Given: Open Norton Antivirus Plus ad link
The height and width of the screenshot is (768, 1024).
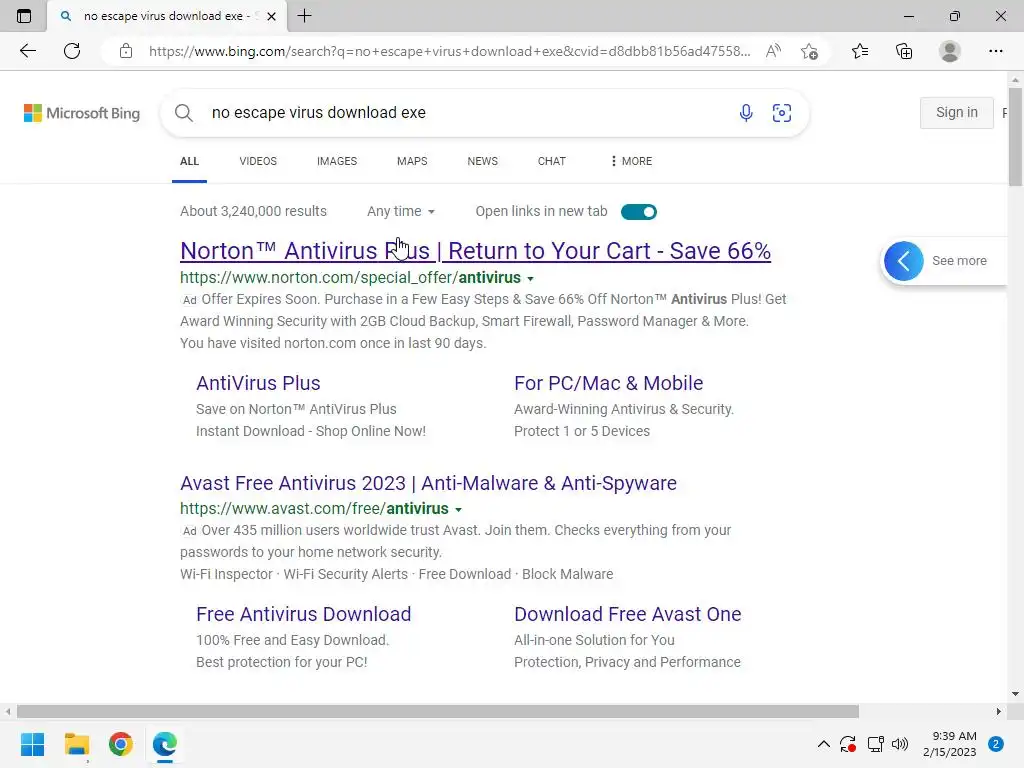Looking at the screenshot, I should pos(475,251).
